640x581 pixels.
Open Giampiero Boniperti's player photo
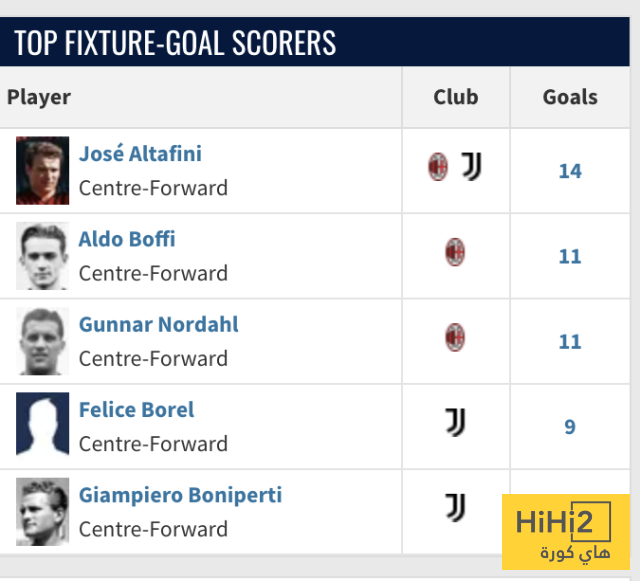pyautogui.click(x=43, y=511)
